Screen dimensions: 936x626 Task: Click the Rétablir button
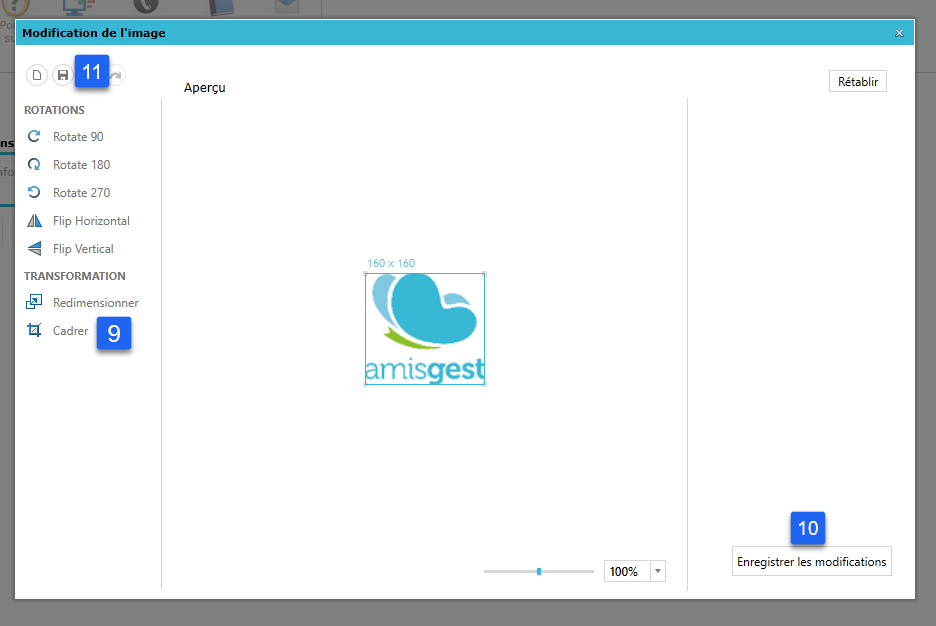[858, 82]
